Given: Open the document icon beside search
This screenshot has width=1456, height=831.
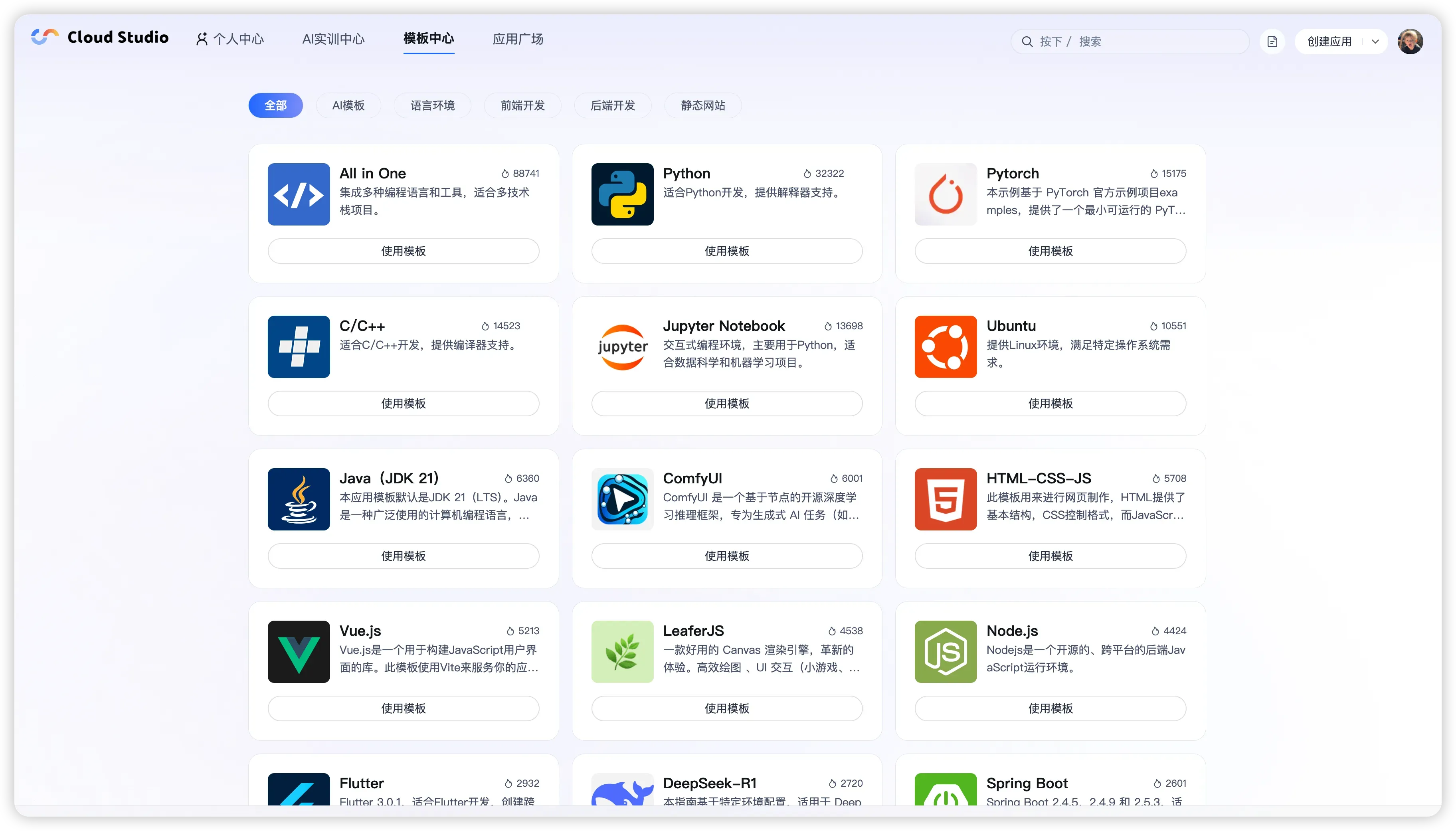Looking at the screenshot, I should point(1272,42).
